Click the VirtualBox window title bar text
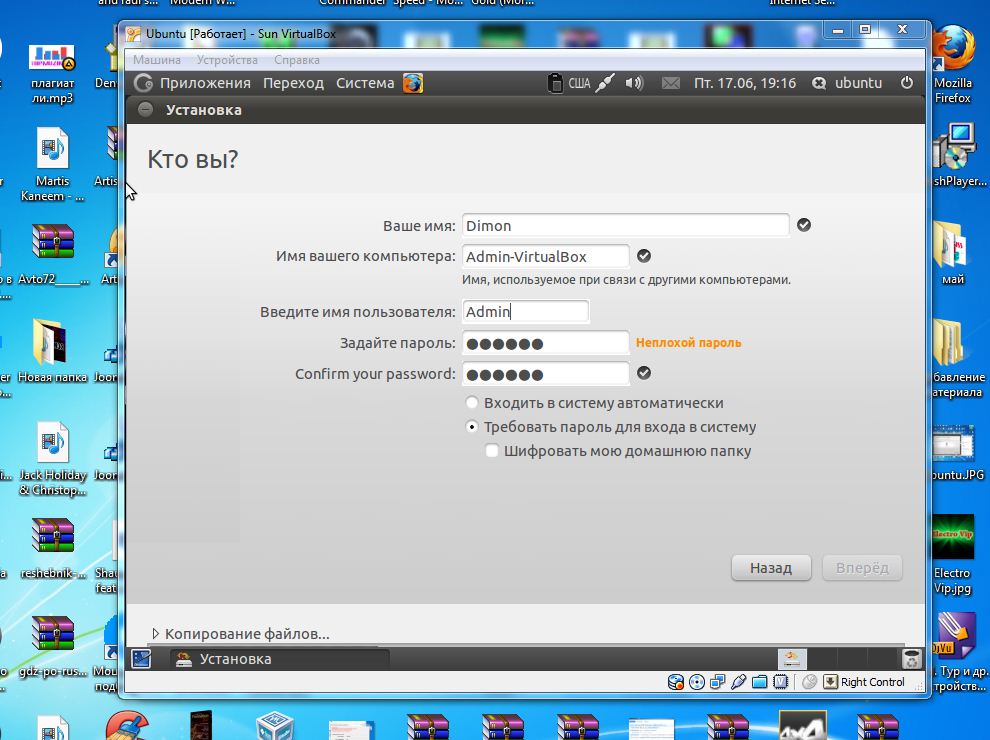990x740 pixels. point(241,33)
